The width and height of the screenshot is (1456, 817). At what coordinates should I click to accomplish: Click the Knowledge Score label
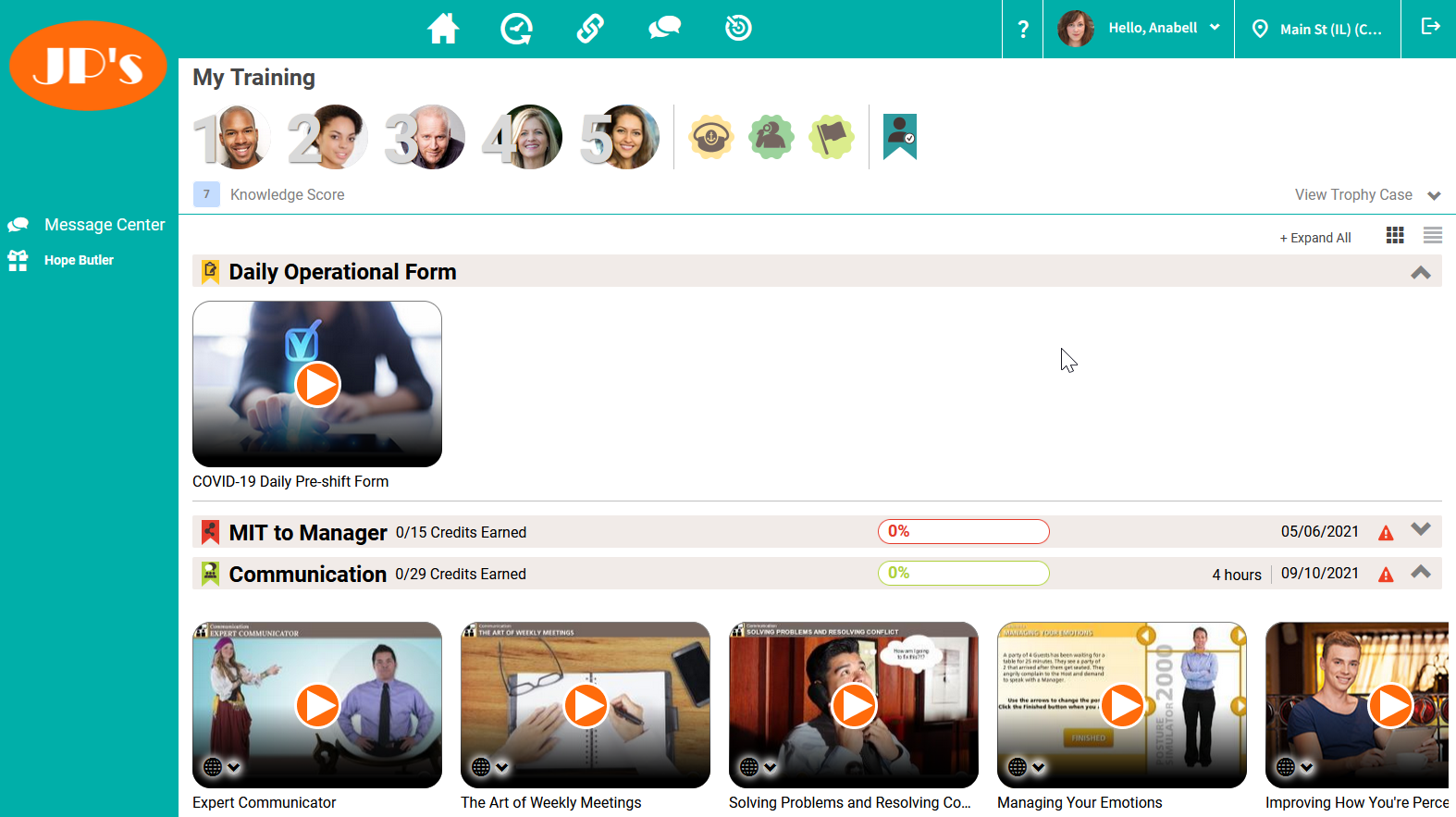(288, 195)
